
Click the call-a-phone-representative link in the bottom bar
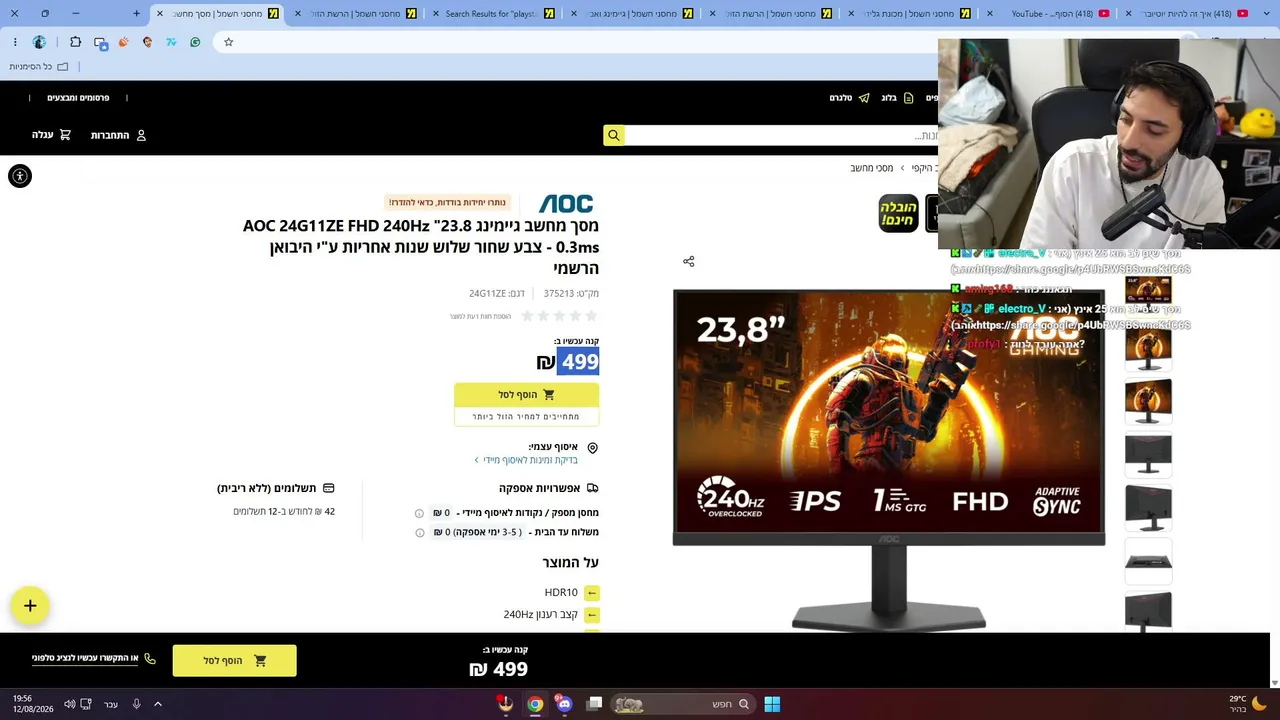93,659
